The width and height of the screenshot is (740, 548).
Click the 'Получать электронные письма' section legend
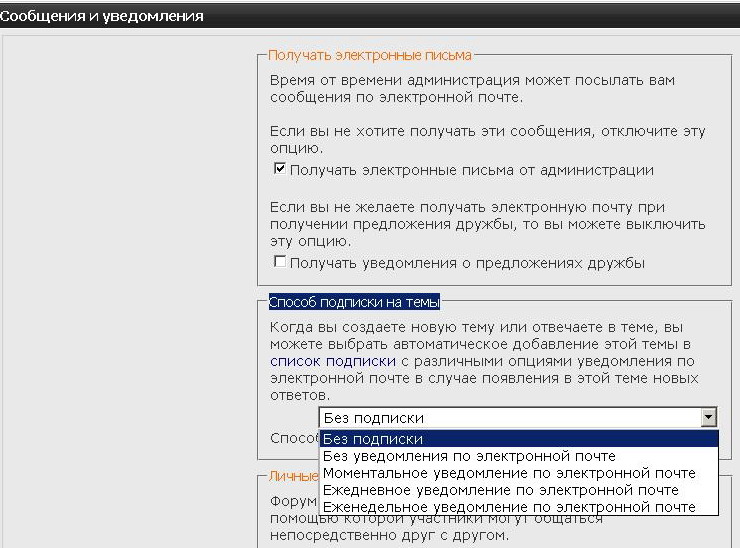(x=370, y=56)
